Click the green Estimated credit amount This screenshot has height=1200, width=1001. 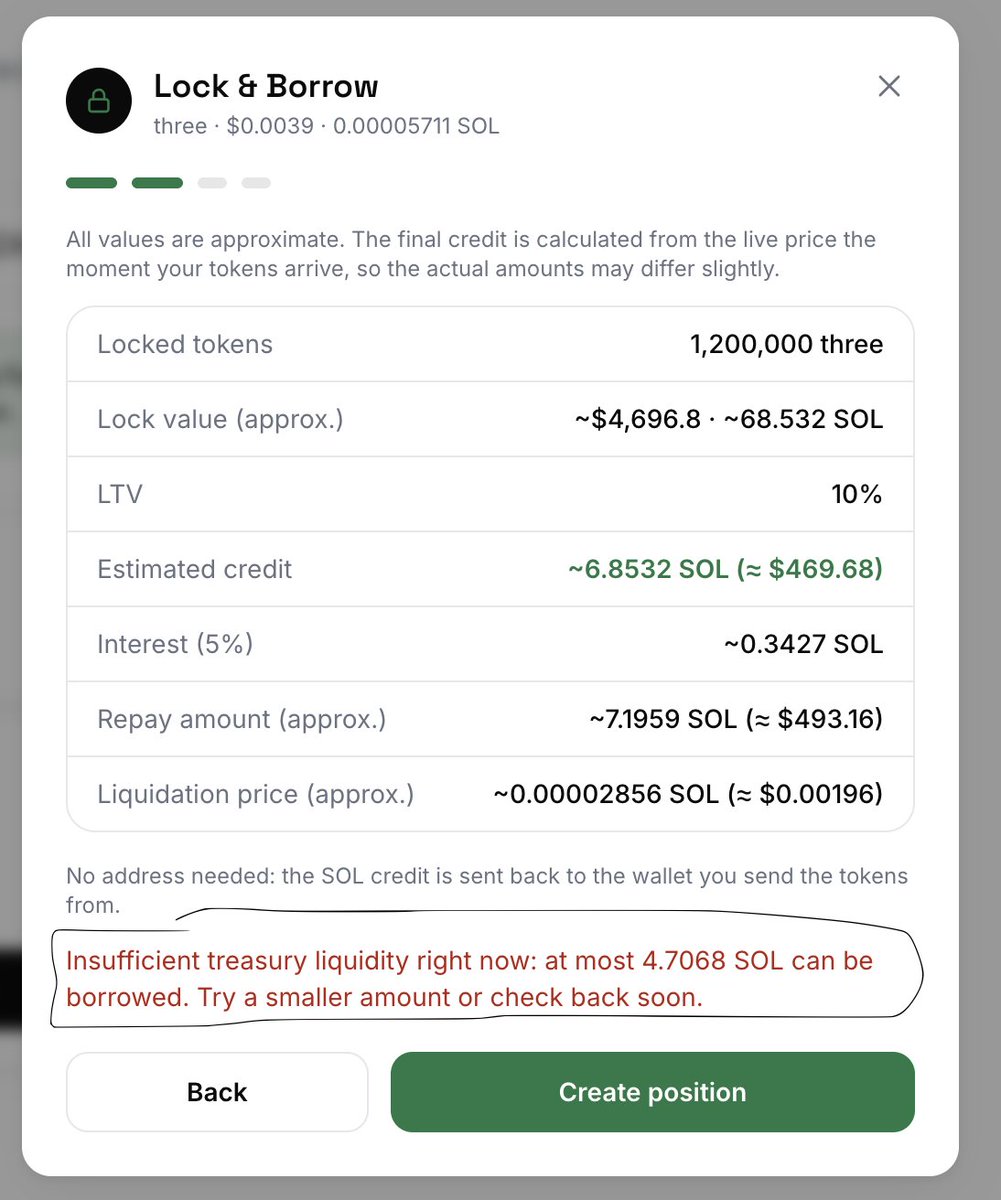pos(725,569)
